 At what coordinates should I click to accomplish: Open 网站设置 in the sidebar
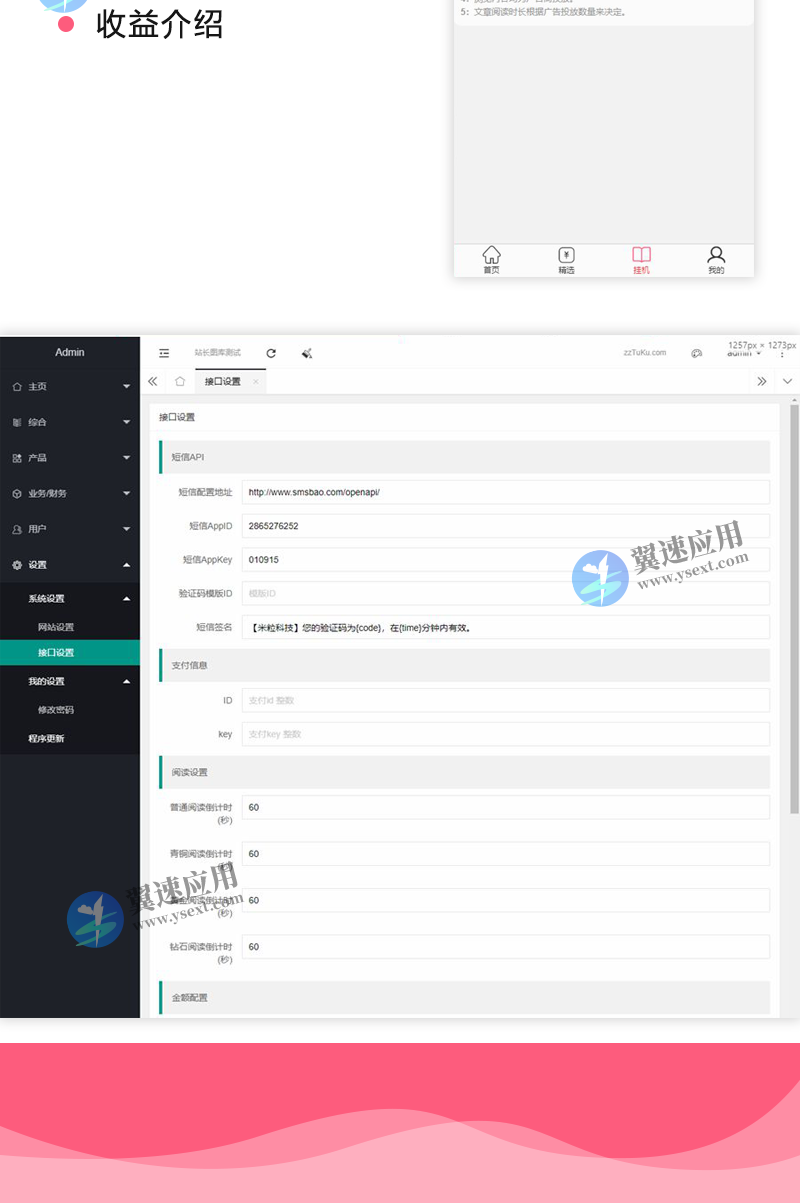[56, 627]
